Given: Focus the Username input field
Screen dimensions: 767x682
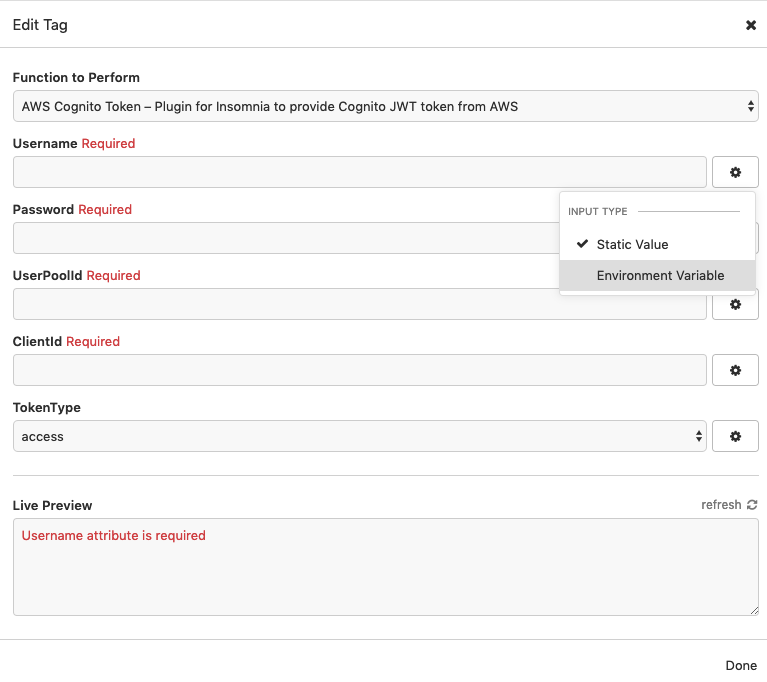Looking at the screenshot, I should [x=360, y=172].
